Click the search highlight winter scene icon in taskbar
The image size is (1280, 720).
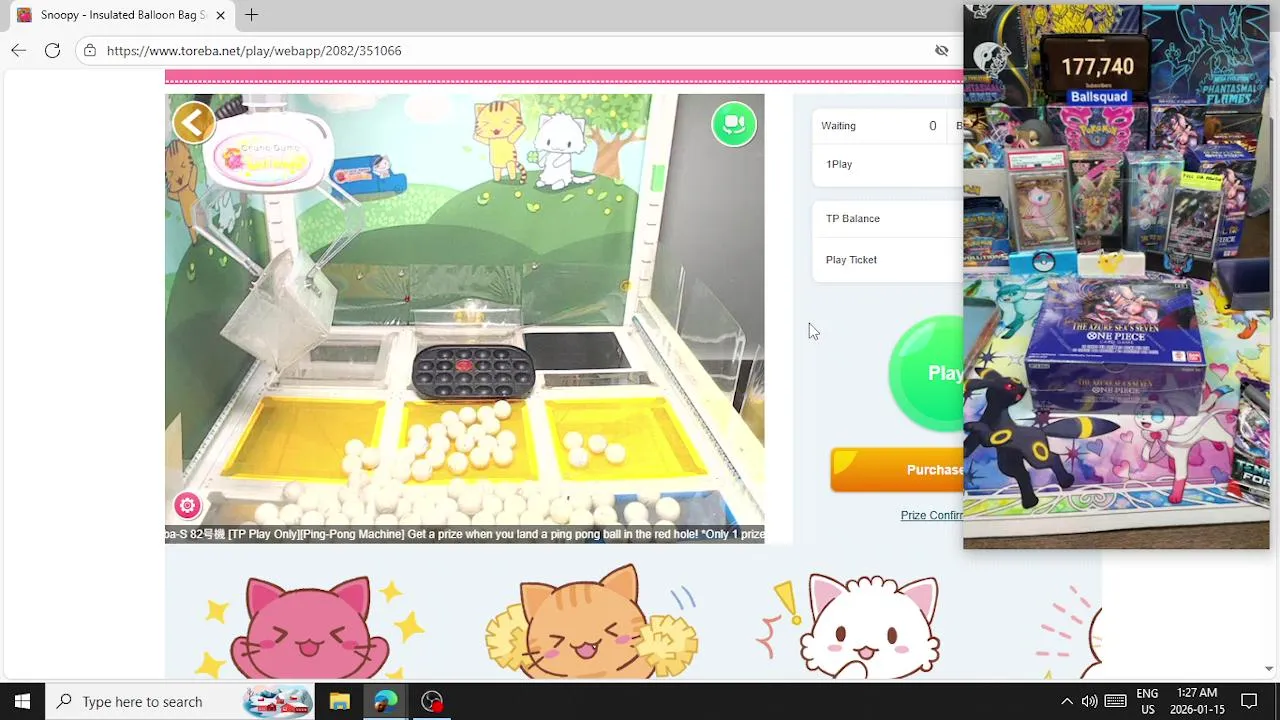coord(278,701)
